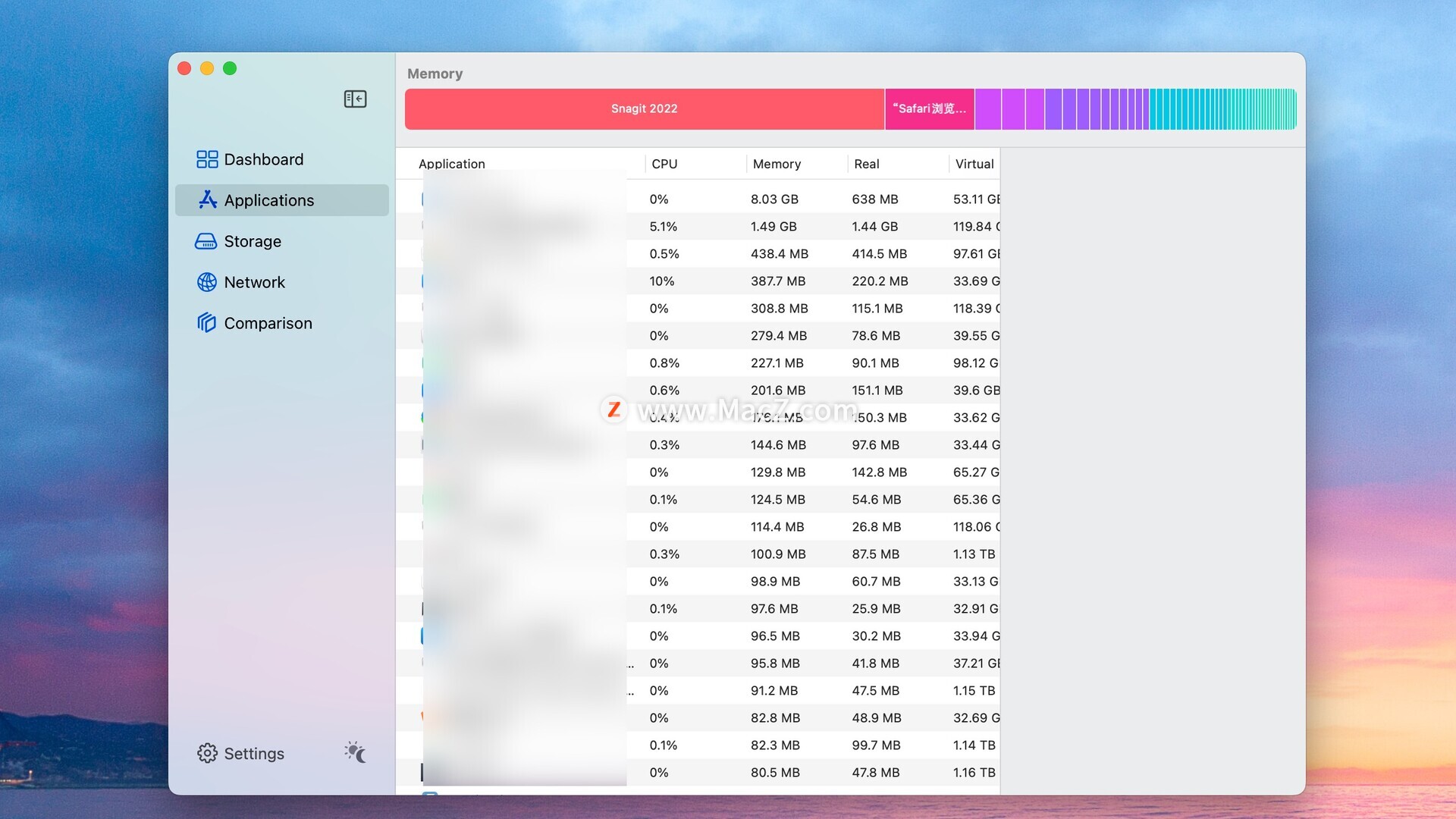Click the 129.8 MB memory cell

click(778, 472)
